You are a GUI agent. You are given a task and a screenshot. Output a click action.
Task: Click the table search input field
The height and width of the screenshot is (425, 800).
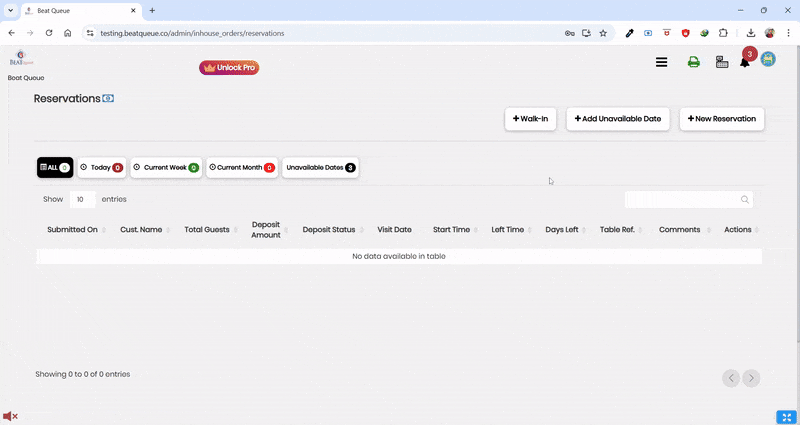(682, 200)
